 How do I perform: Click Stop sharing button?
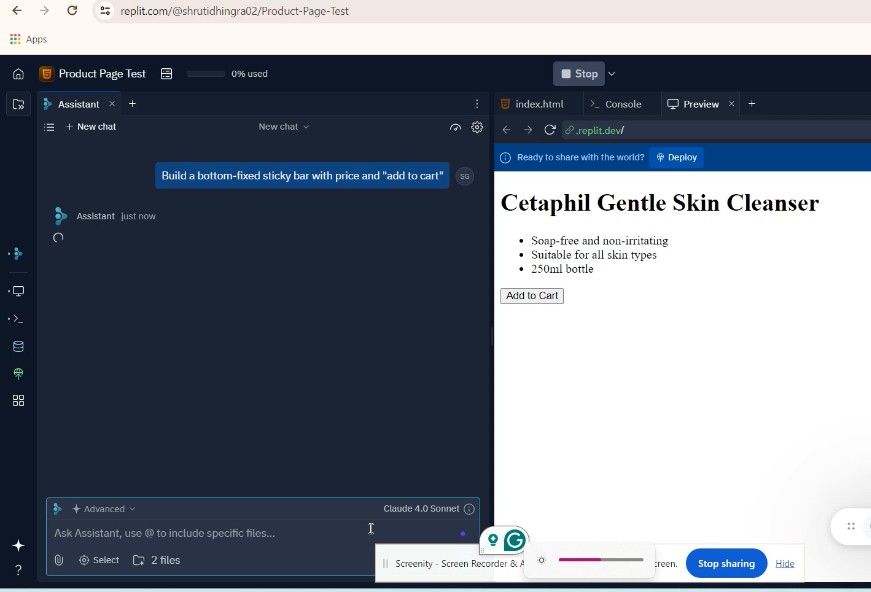[726, 563]
